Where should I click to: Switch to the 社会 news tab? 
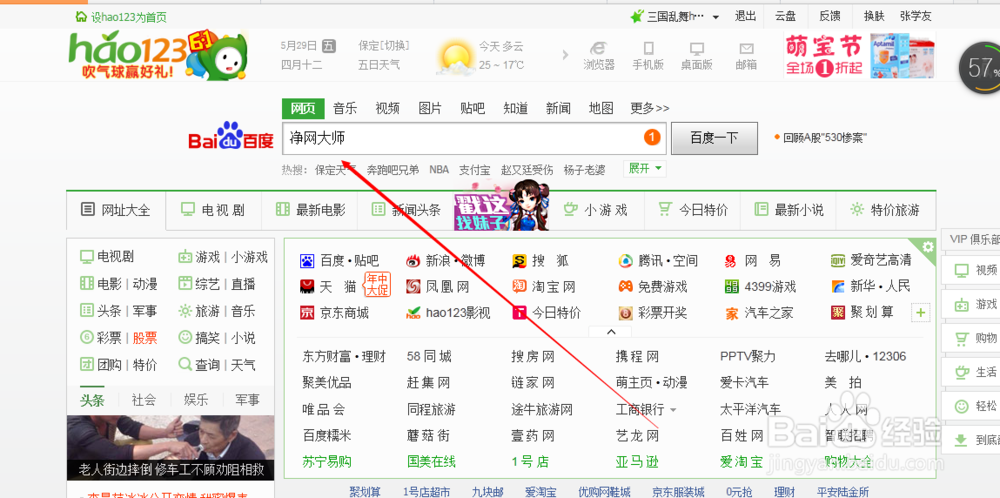tap(144, 400)
